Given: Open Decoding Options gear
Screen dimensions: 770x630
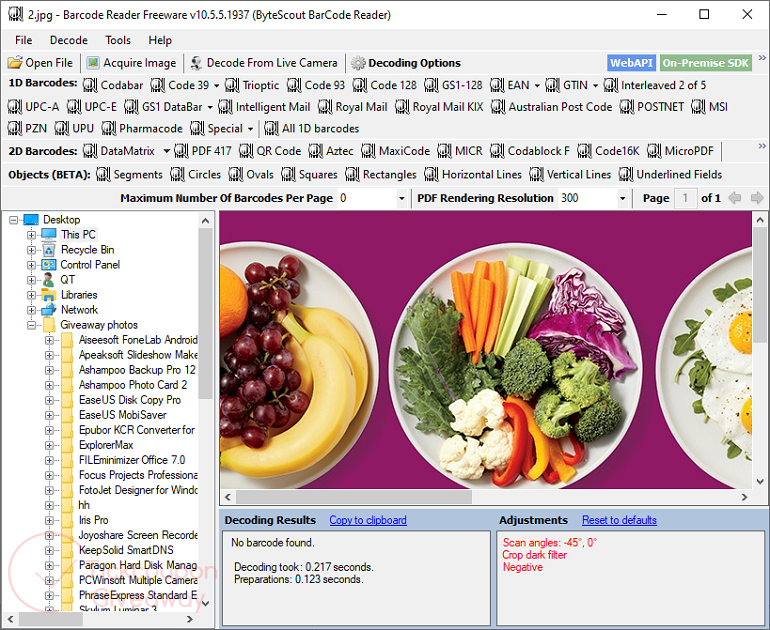Looking at the screenshot, I should 406,63.
